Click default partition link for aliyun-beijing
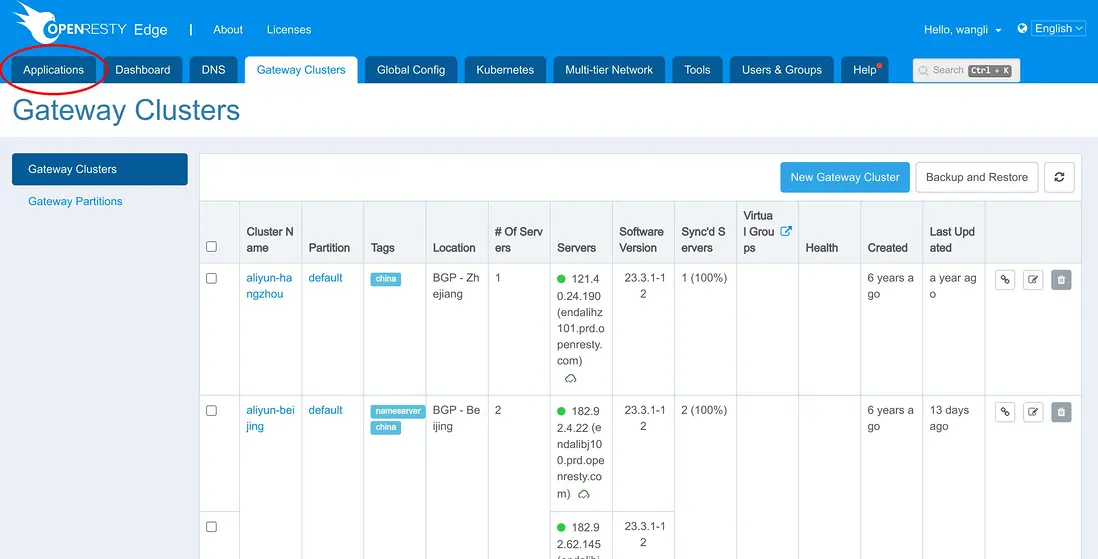 [326, 410]
